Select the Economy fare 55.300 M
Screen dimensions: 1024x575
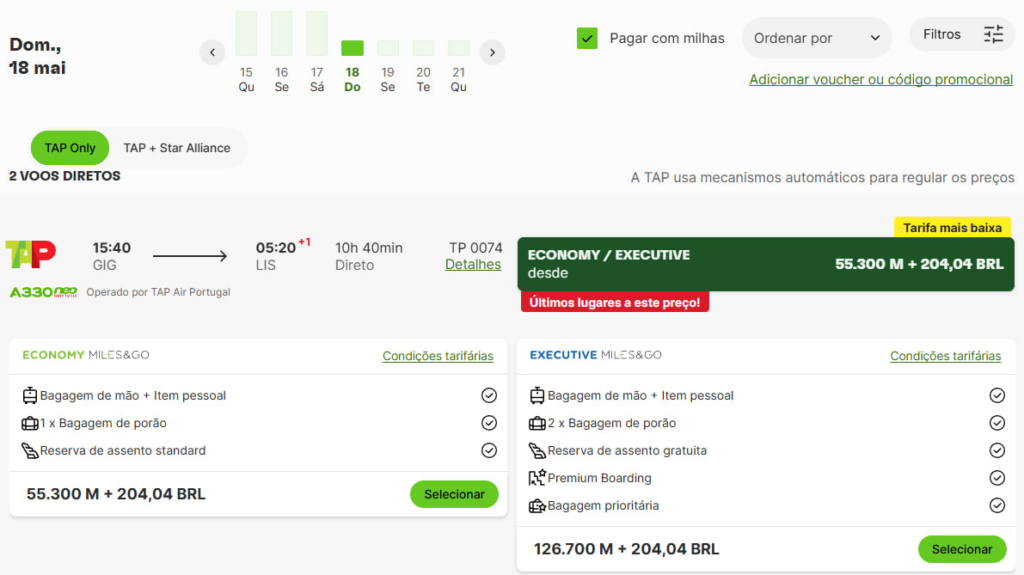(x=454, y=495)
